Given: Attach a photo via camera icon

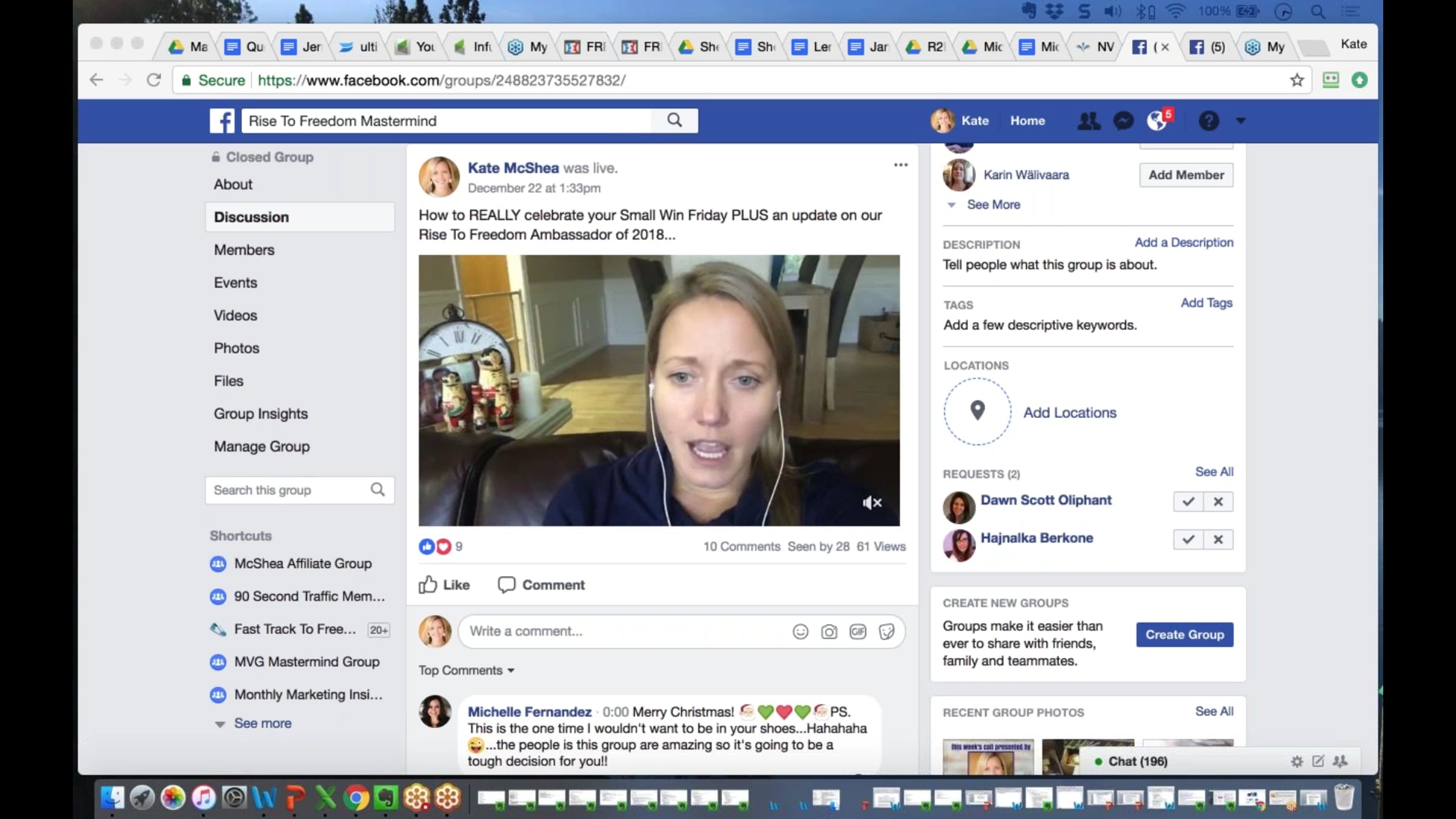Looking at the screenshot, I should [829, 632].
